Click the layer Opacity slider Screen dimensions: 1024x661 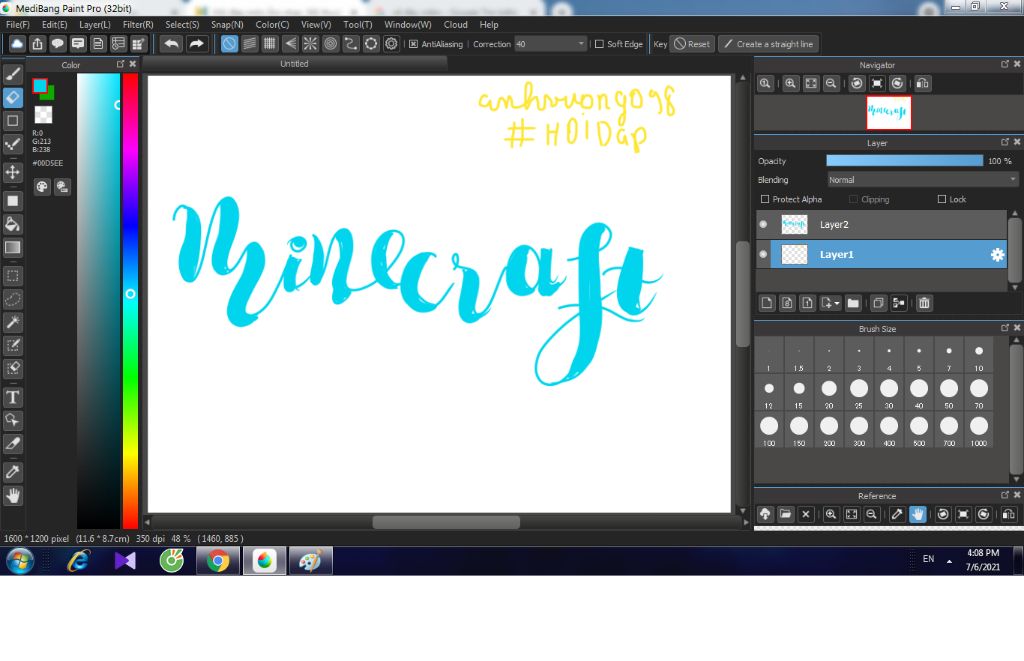tap(904, 161)
